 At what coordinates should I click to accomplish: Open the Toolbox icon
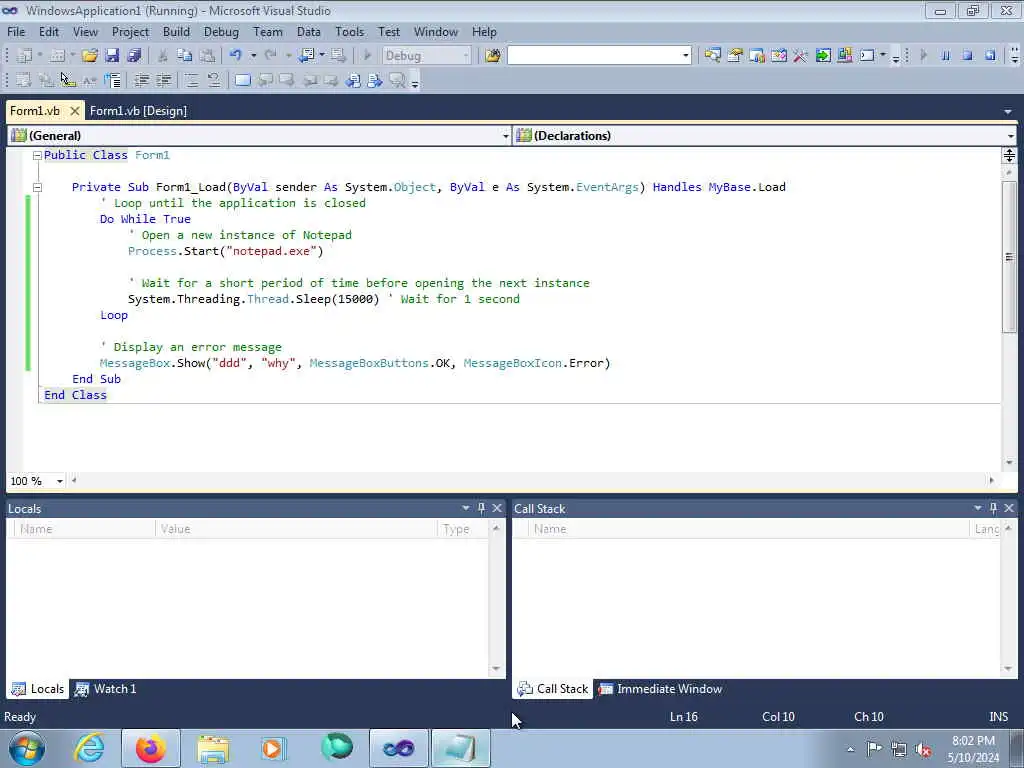pyautogui.click(x=801, y=56)
